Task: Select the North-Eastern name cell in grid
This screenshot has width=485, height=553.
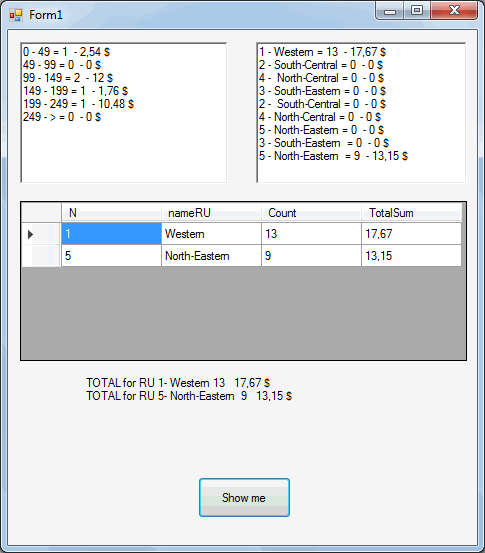Action: click(x=211, y=256)
